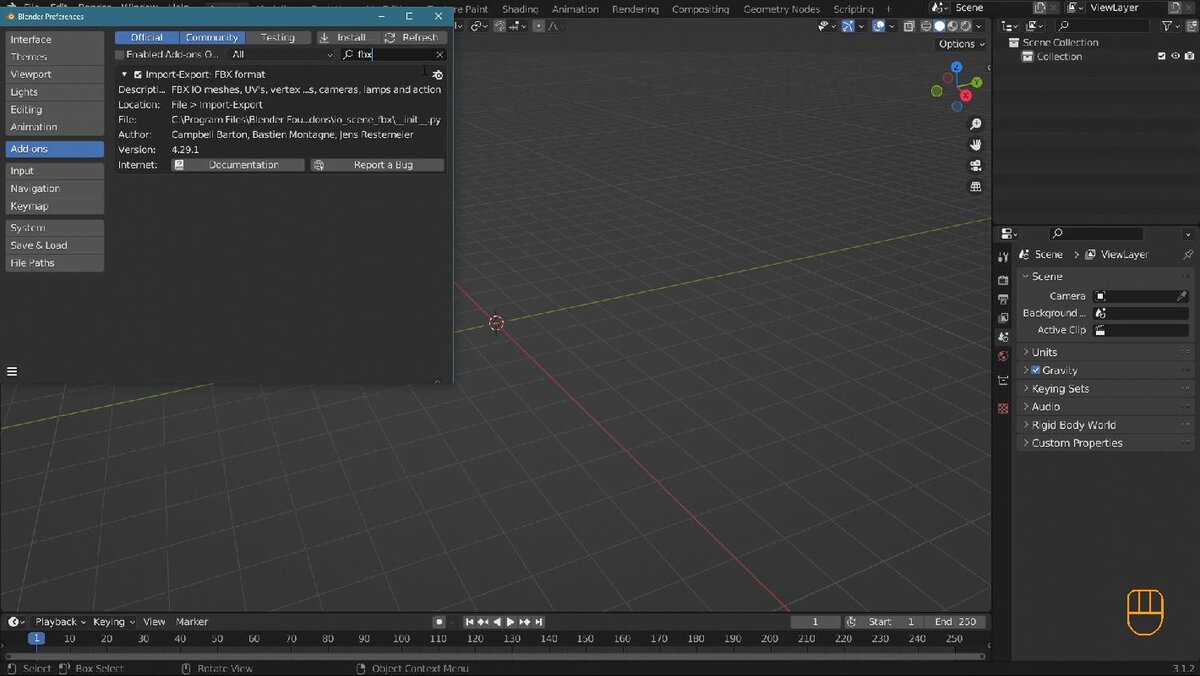Image resolution: width=1200 pixels, height=676 pixels.
Task: Pin the properties editor with pin icon
Action: [1187, 255]
